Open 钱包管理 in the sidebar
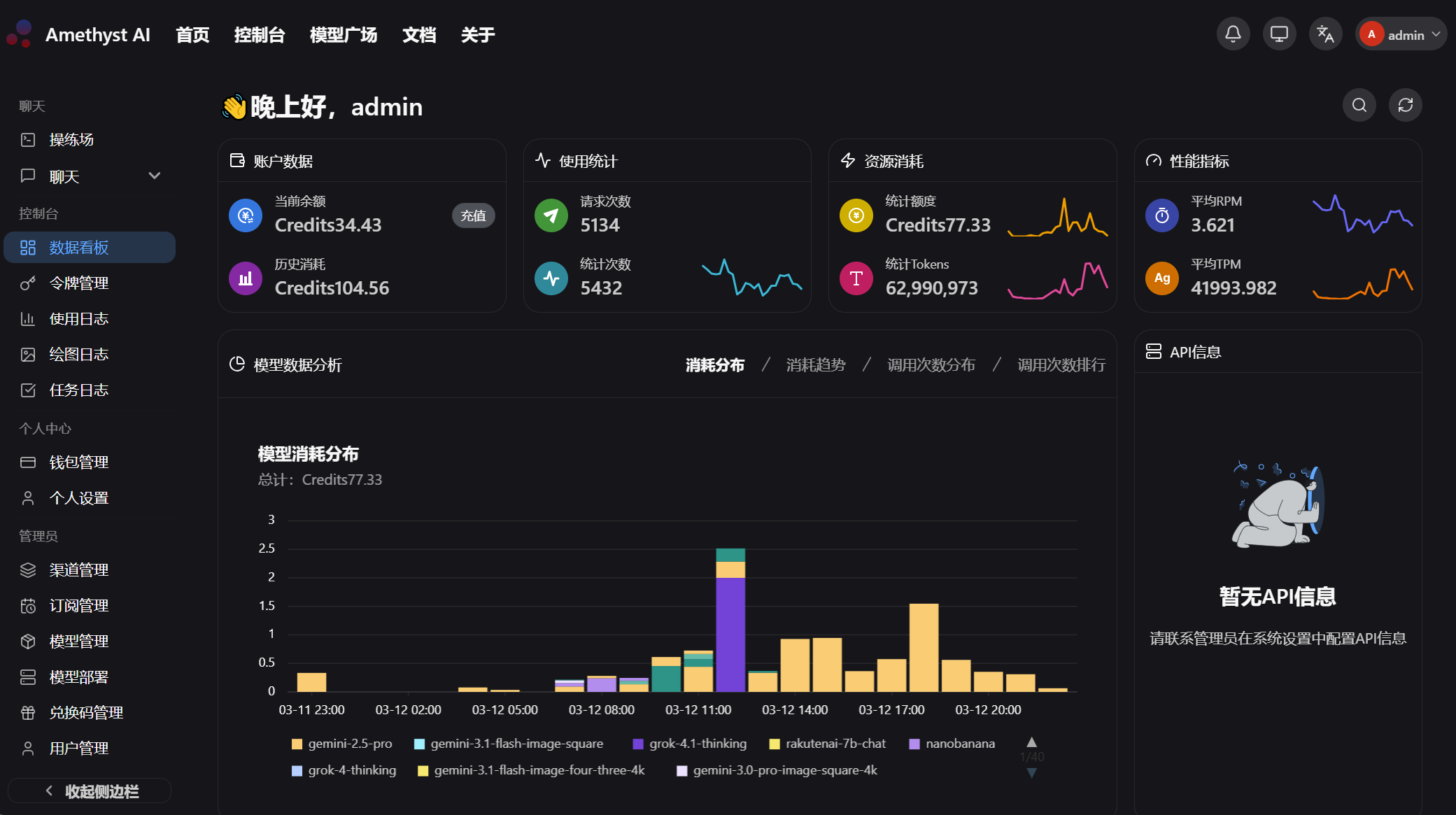 (x=78, y=462)
